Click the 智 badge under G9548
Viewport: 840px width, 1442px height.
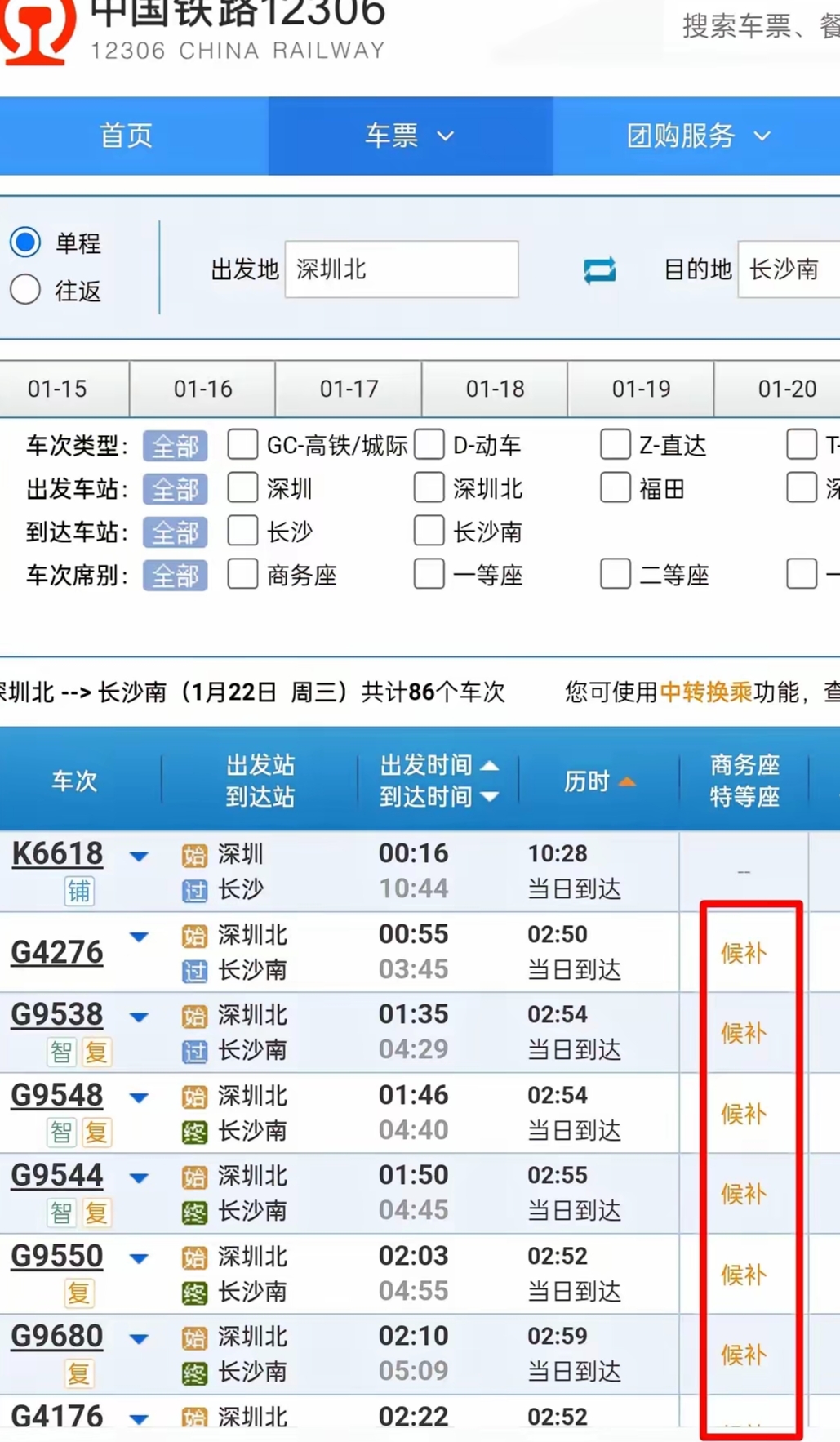61,1132
